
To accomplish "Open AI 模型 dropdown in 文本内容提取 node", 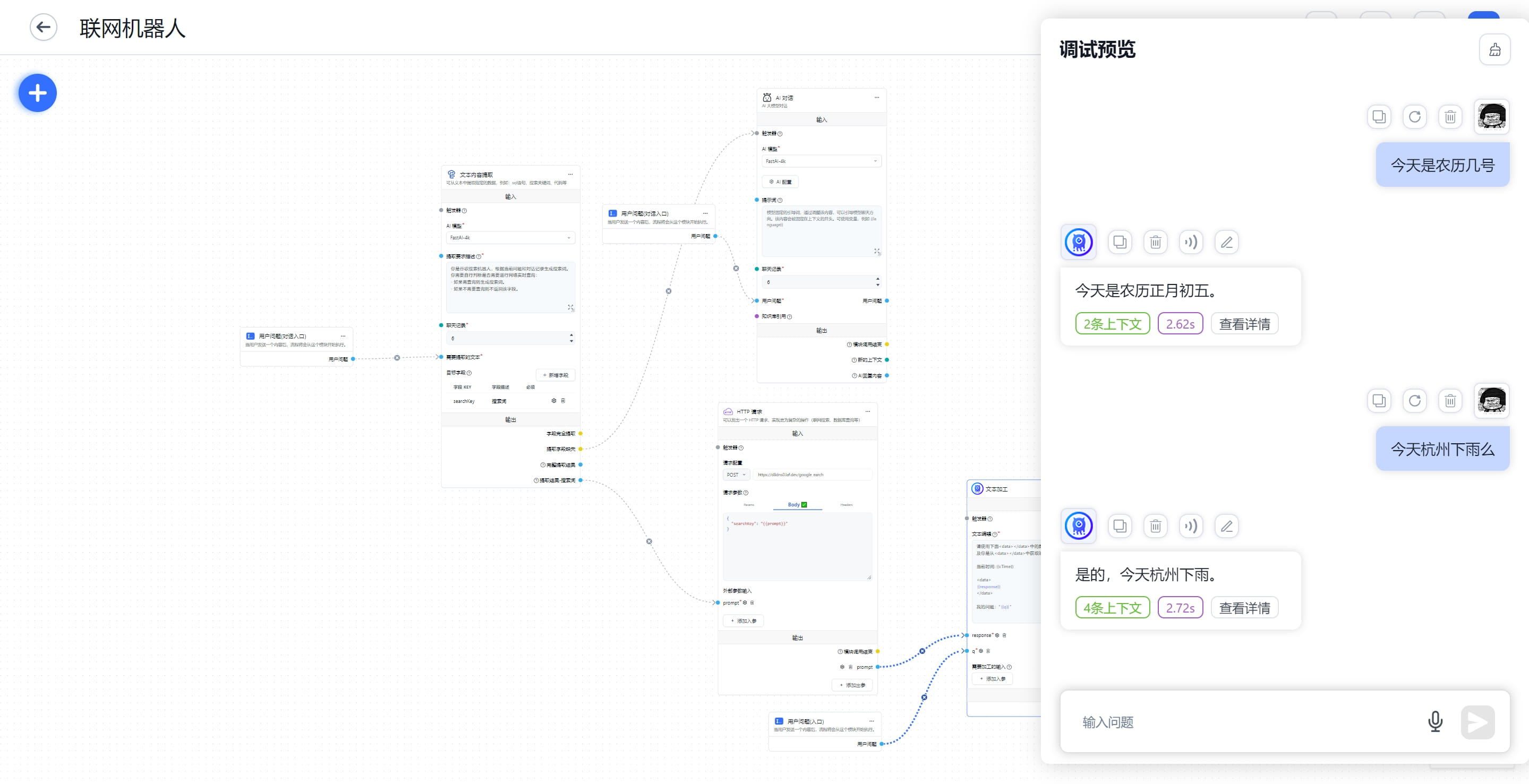I will (510, 238).
